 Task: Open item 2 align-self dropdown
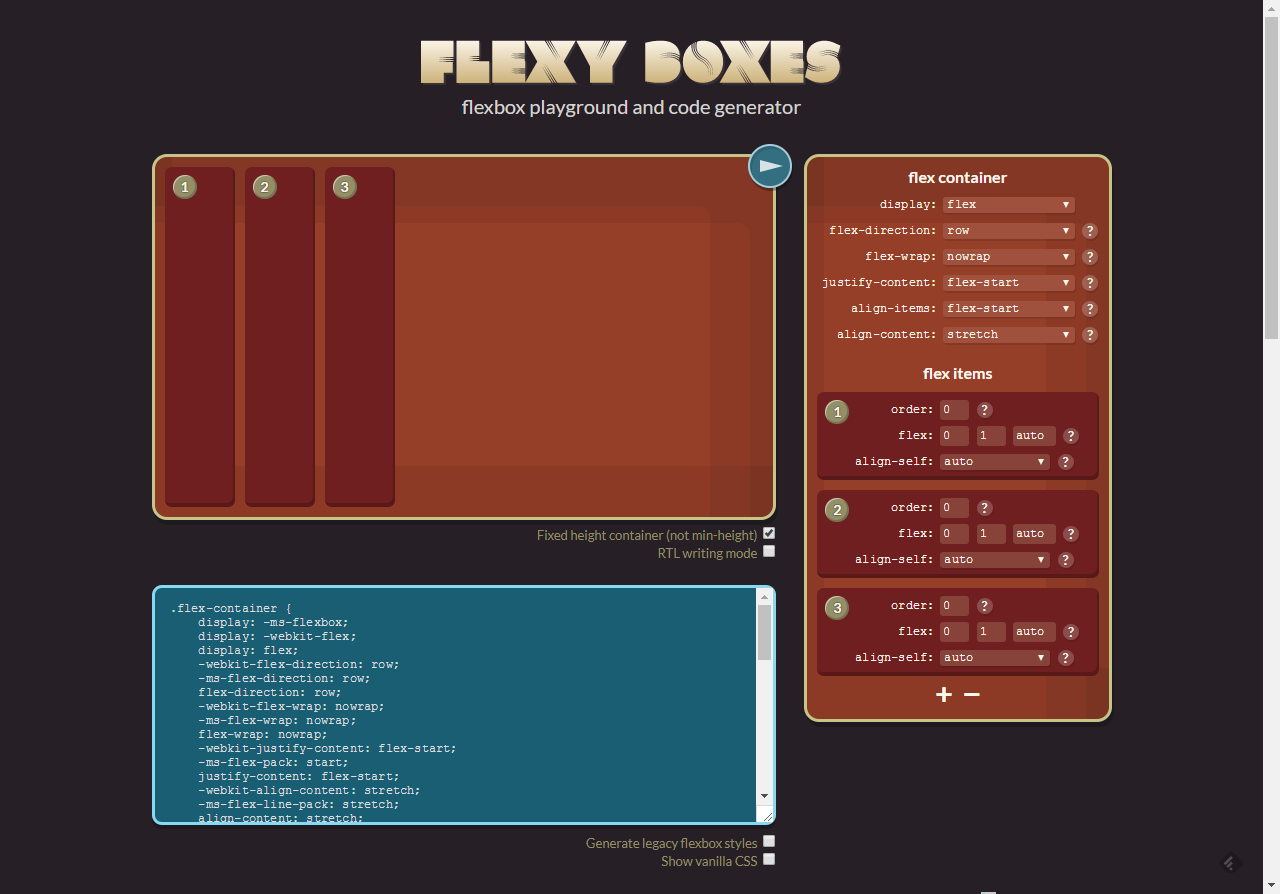[x=994, y=560]
